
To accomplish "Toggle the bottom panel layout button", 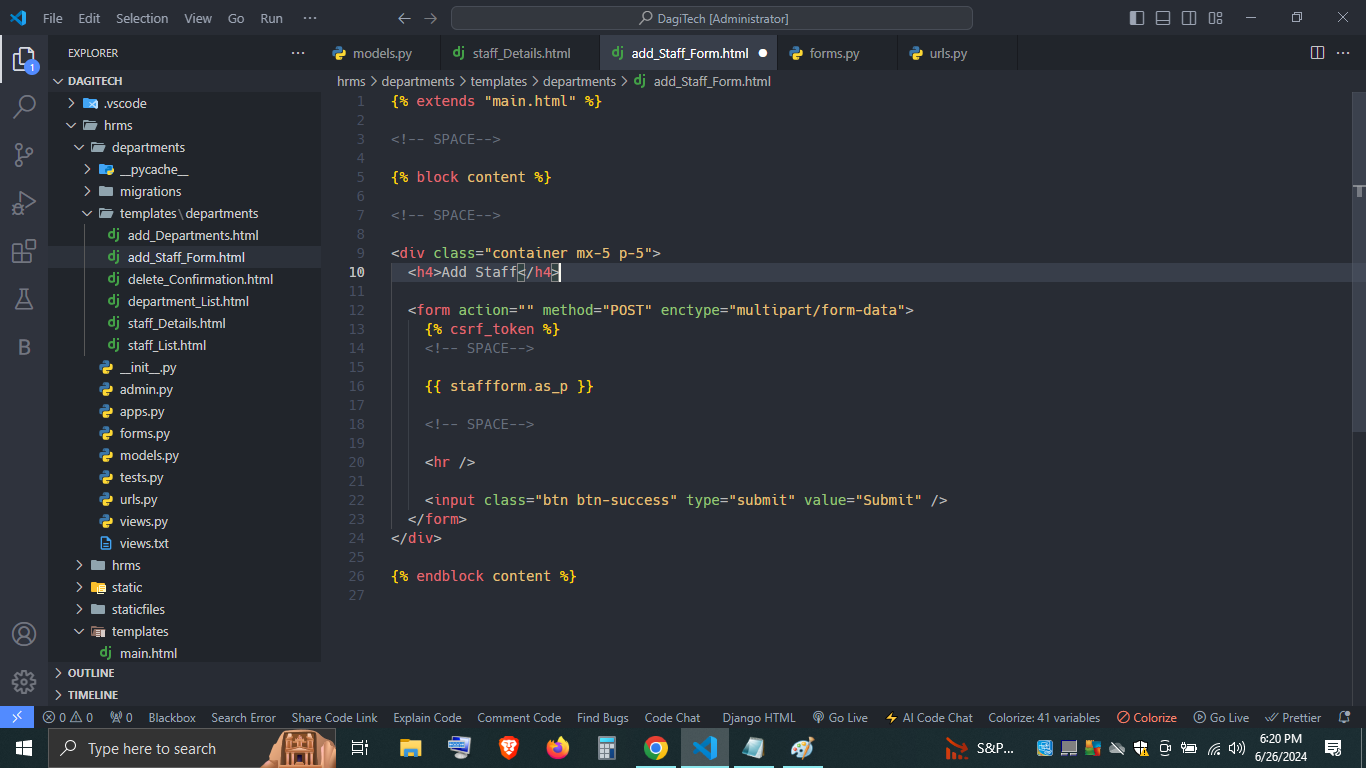I will point(1163,18).
